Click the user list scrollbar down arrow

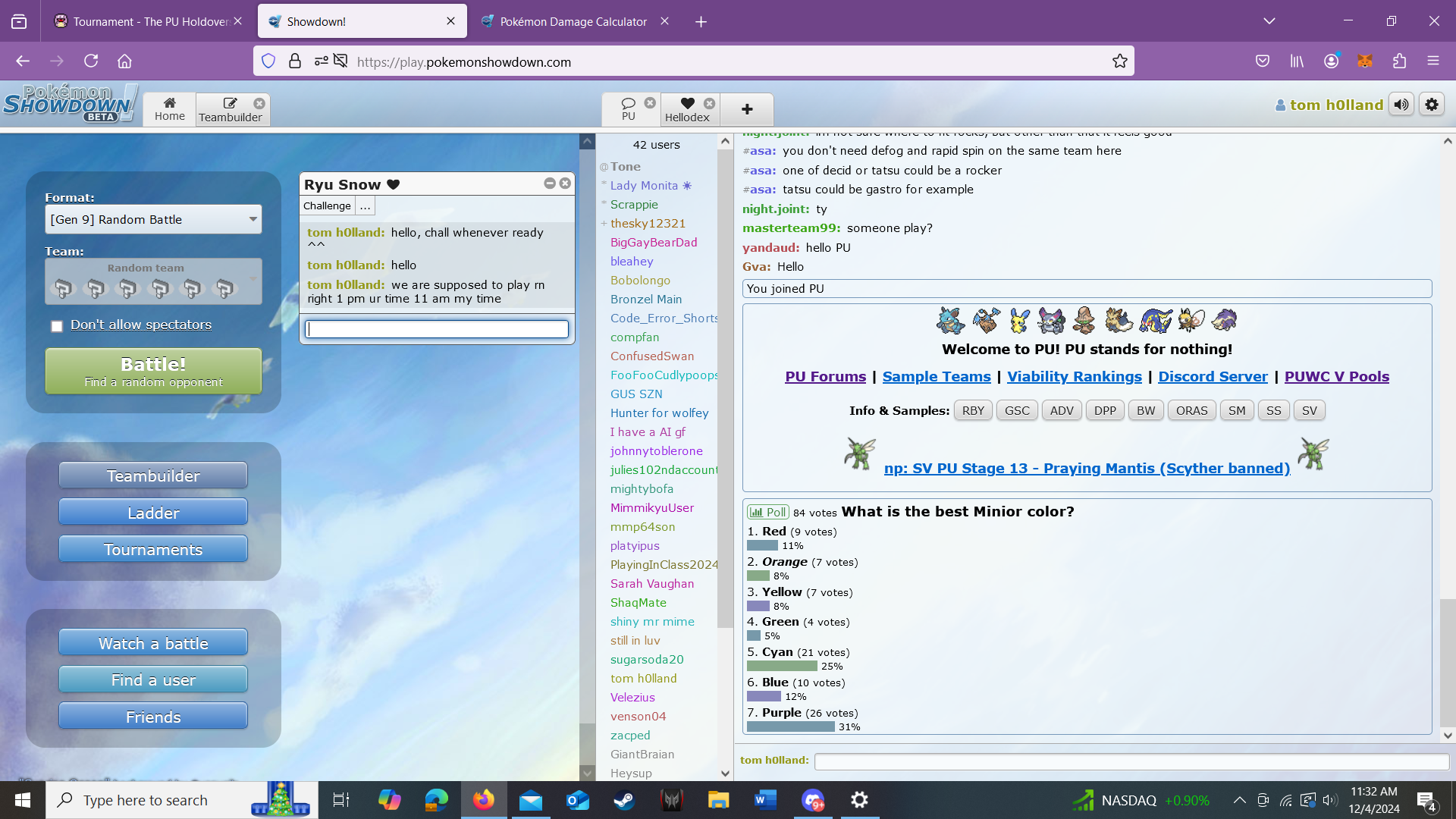point(725,773)
